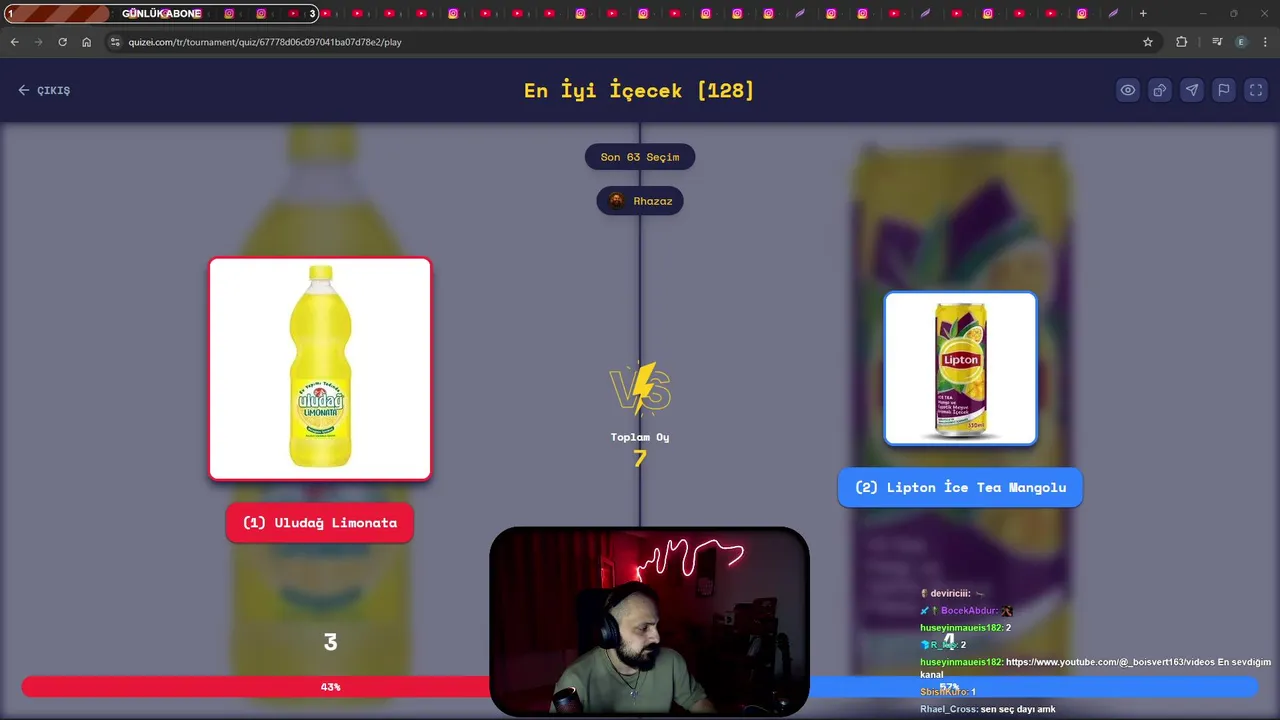
Task: Click chat username BocekAbdur
Action: pyautogui.click(x=968, y=611)
